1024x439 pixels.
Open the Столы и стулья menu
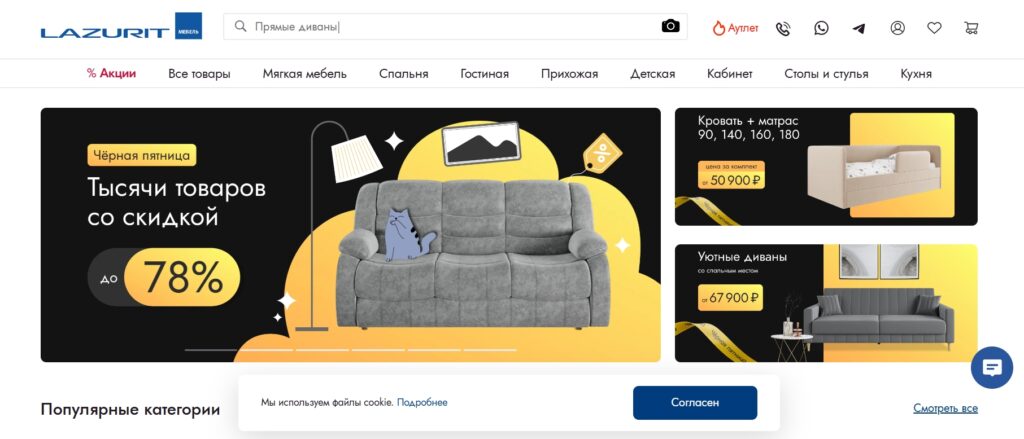pyautogui.click(x=826, y=74)
